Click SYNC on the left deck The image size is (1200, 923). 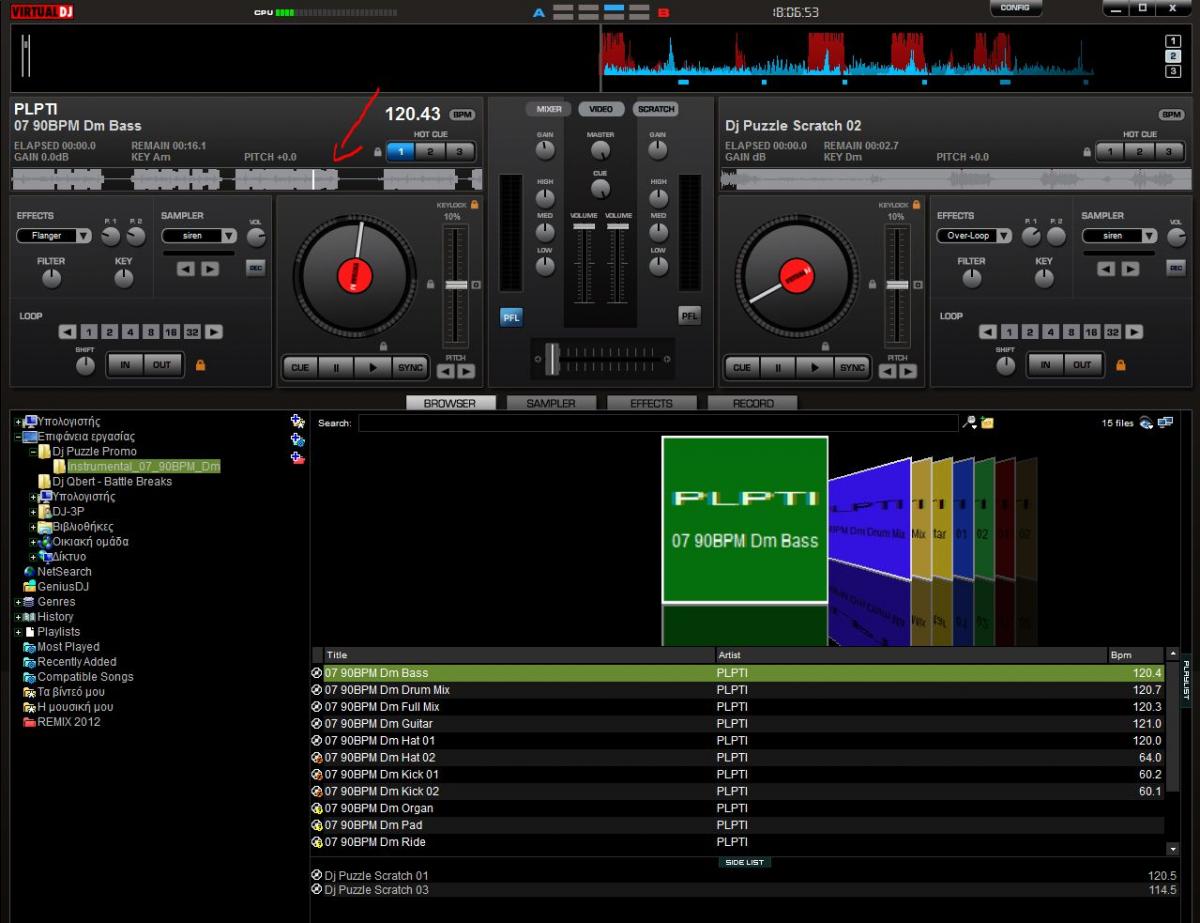click(410, 367)
